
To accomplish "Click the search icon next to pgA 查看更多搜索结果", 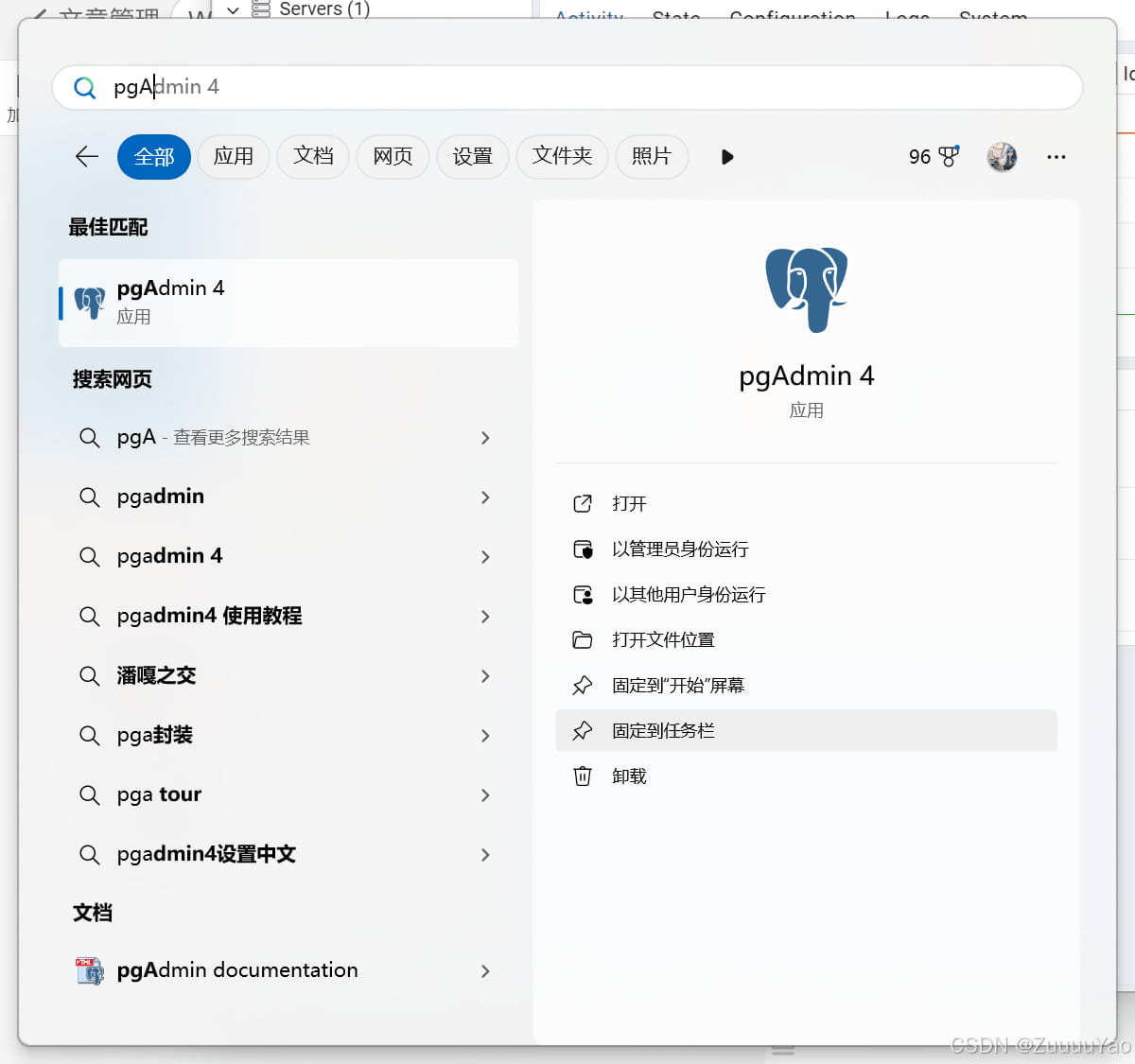I will pyautogui.click(x=90, y=438).
